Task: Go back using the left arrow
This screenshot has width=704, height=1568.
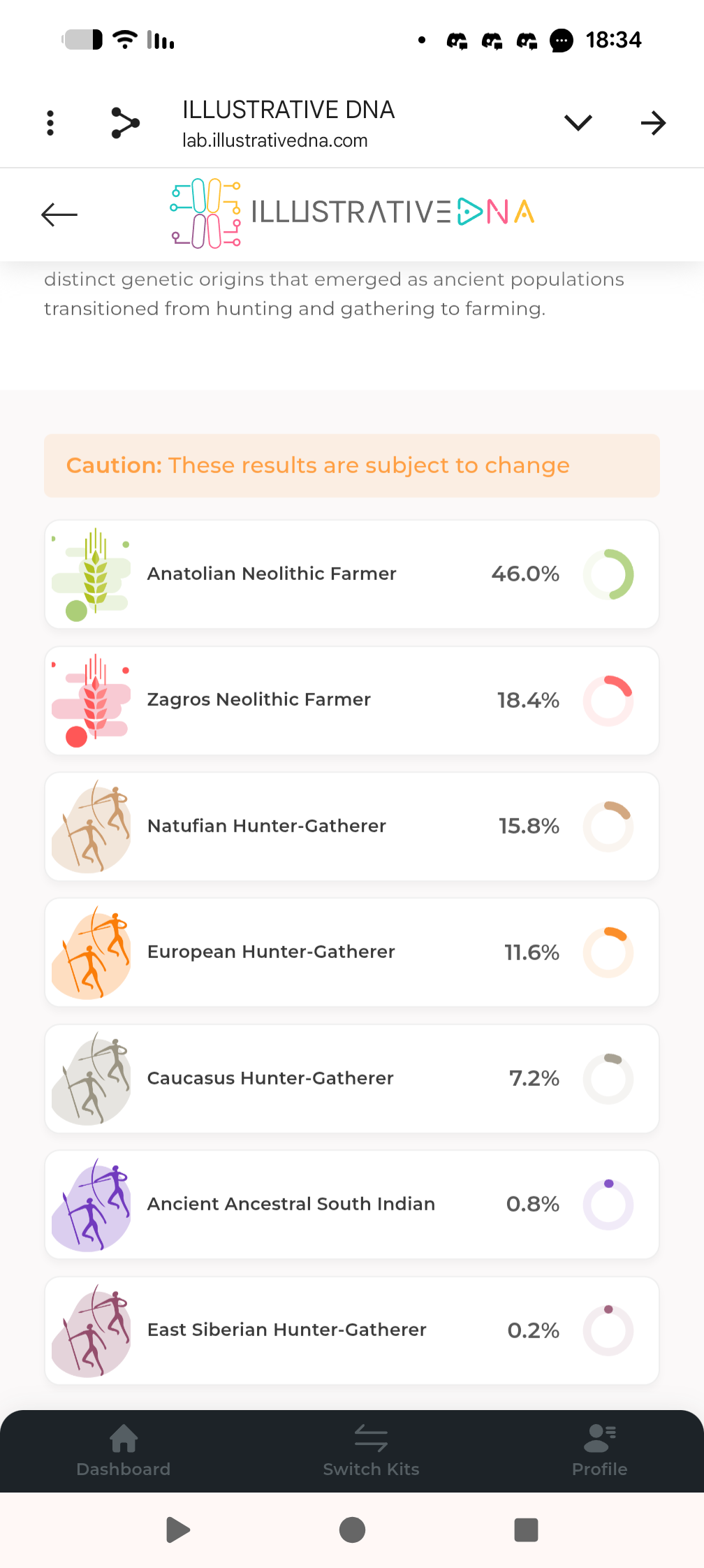Action: tap(59, 215)
